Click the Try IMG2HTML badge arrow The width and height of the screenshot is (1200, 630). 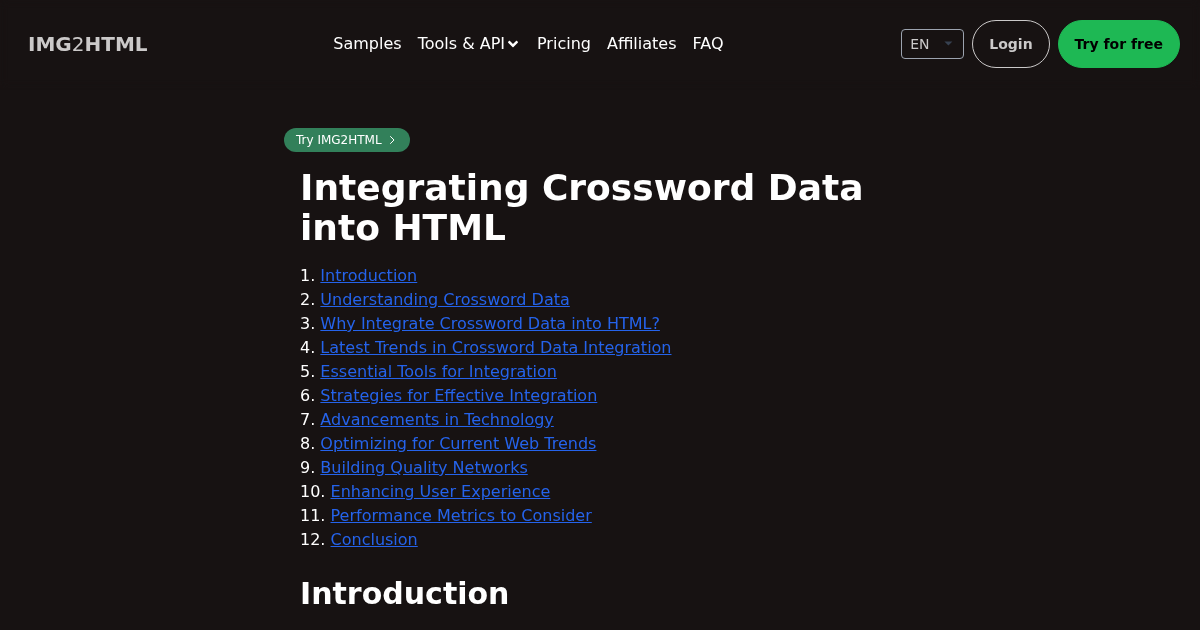392,140
